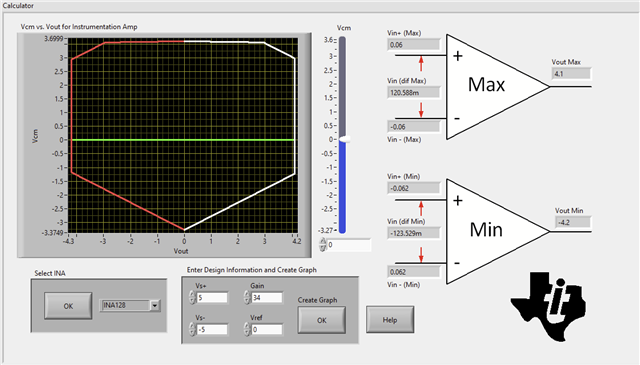Click the Gain stepper arrows
640x365 pixels.
point(247,298)
